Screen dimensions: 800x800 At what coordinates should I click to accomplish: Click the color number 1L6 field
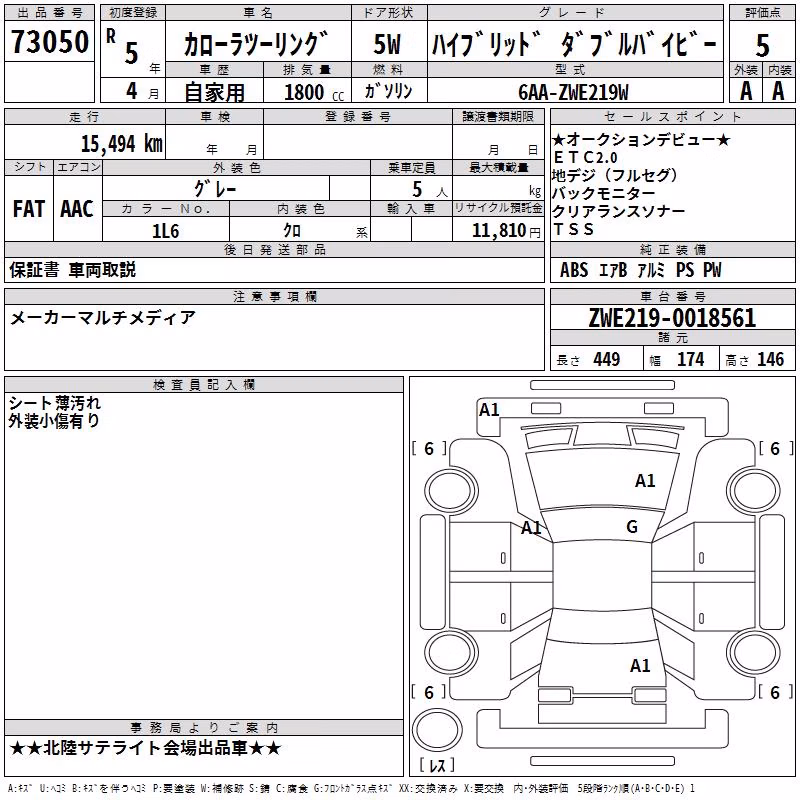pos(166,231)
